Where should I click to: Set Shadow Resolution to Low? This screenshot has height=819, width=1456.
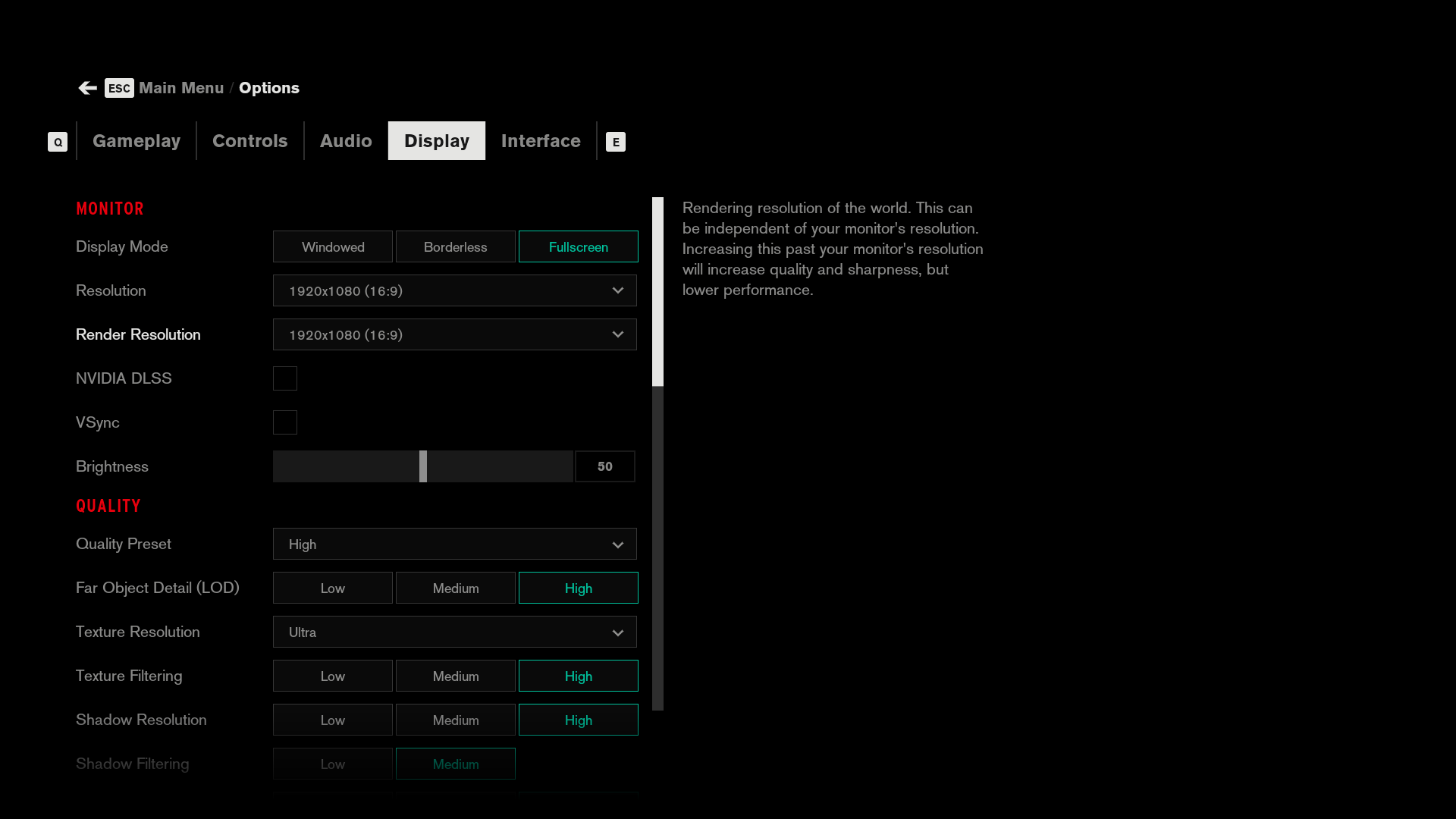point(332,720)
